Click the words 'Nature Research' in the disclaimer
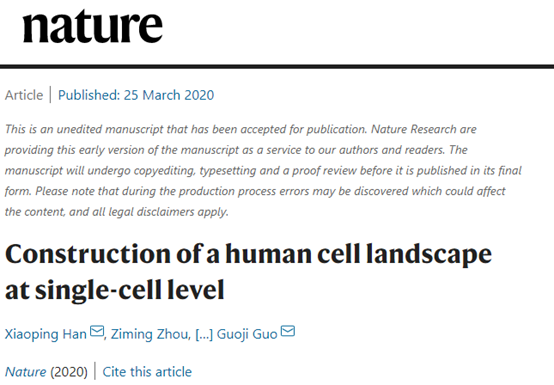Image resolution: width=554 pixels, height=385 pixels. 413,129
